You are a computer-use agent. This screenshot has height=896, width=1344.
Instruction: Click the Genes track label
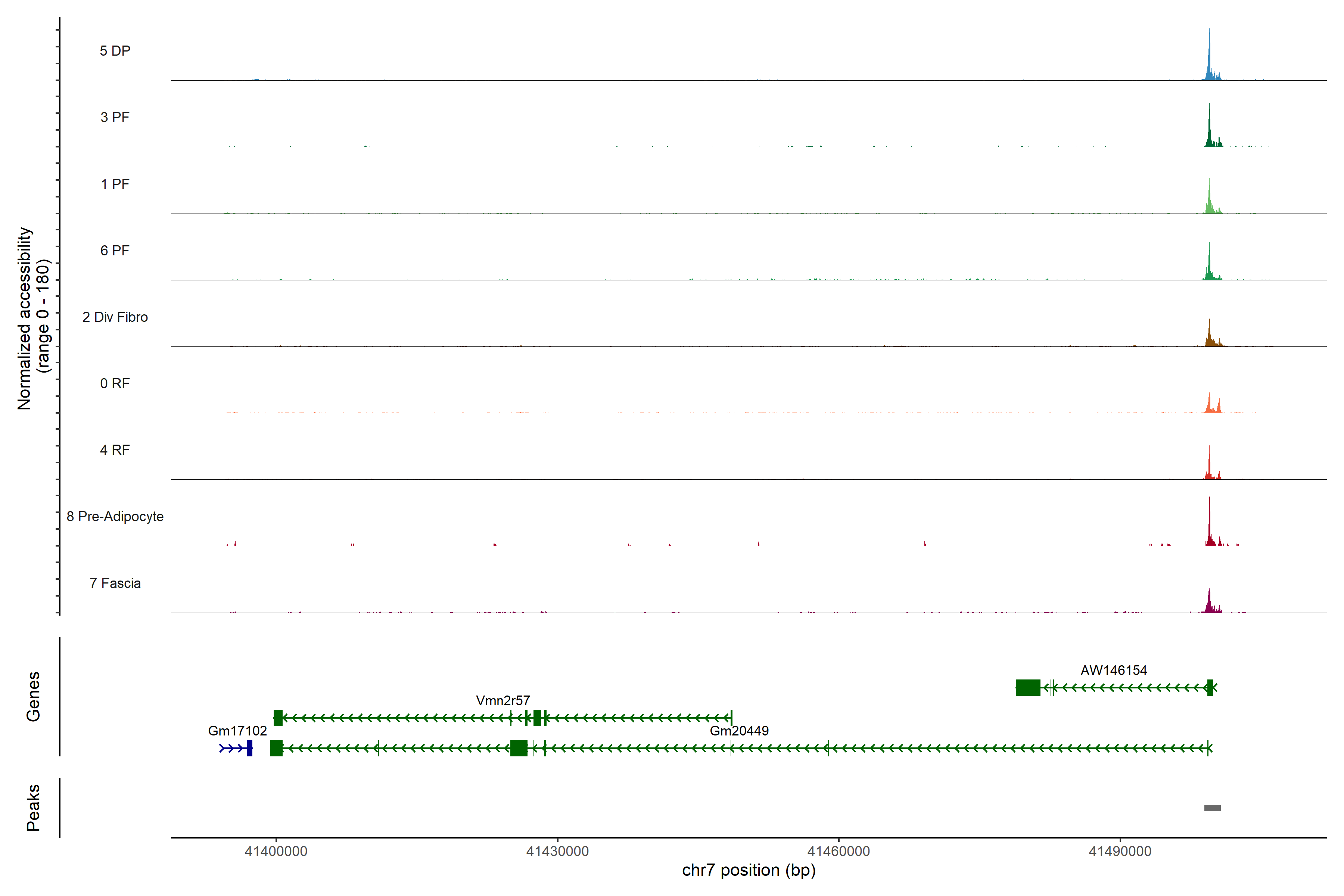tap(33, 697)
